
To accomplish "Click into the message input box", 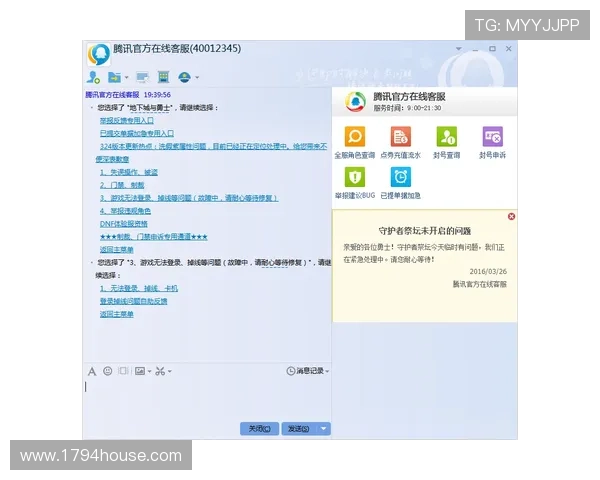I will (207, 398).
